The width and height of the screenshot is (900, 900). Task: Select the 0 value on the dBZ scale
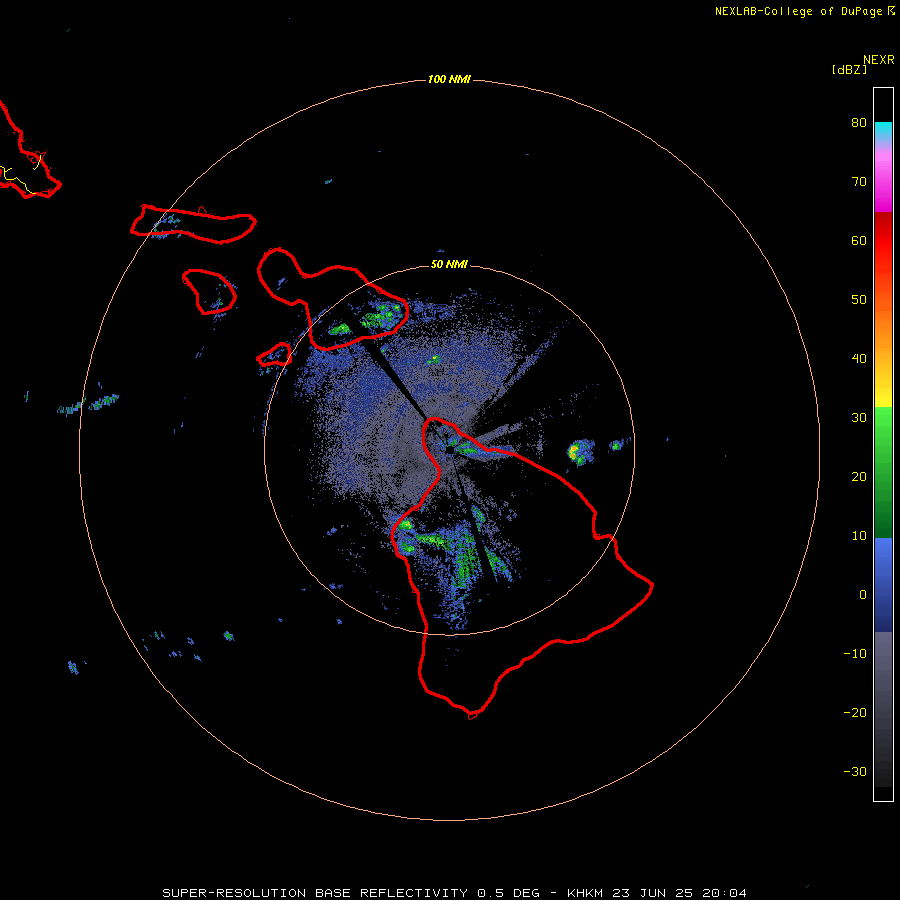click(x=863, y=595)
